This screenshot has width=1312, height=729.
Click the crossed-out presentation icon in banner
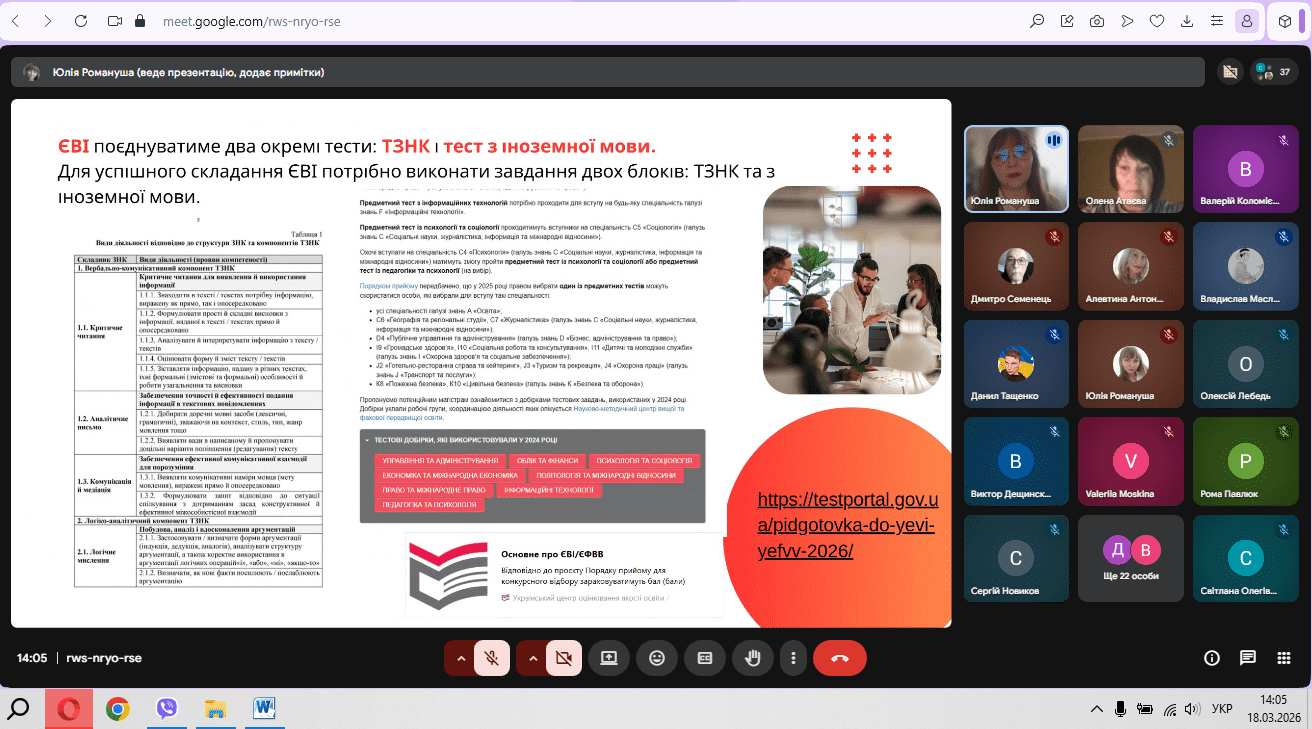click(x=1229, y=72)
